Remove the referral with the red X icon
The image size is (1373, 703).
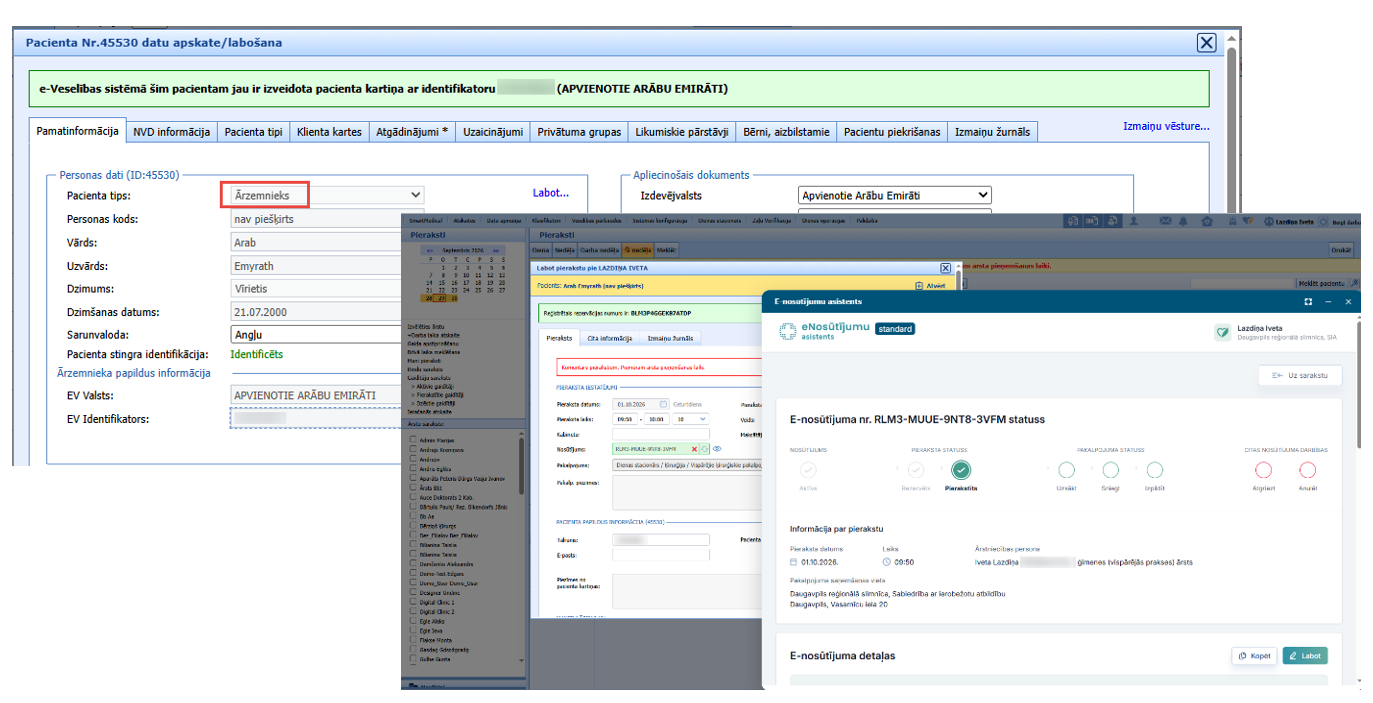click(x=694, y=449)
